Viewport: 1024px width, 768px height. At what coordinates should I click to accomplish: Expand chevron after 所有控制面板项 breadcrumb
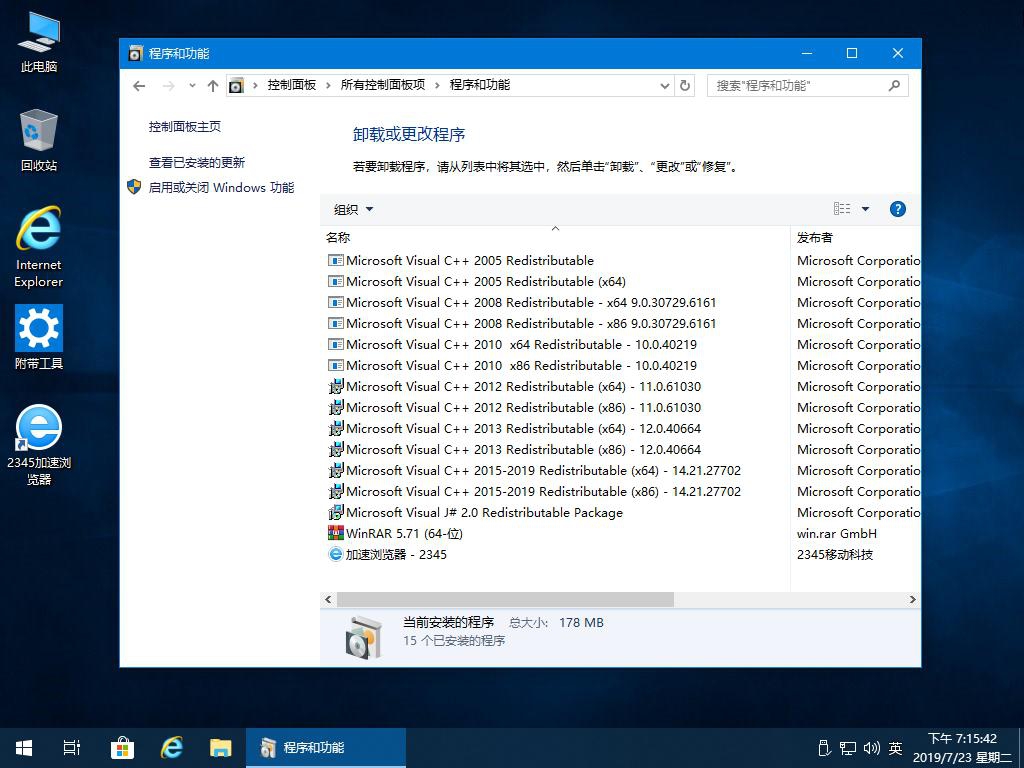437,86
